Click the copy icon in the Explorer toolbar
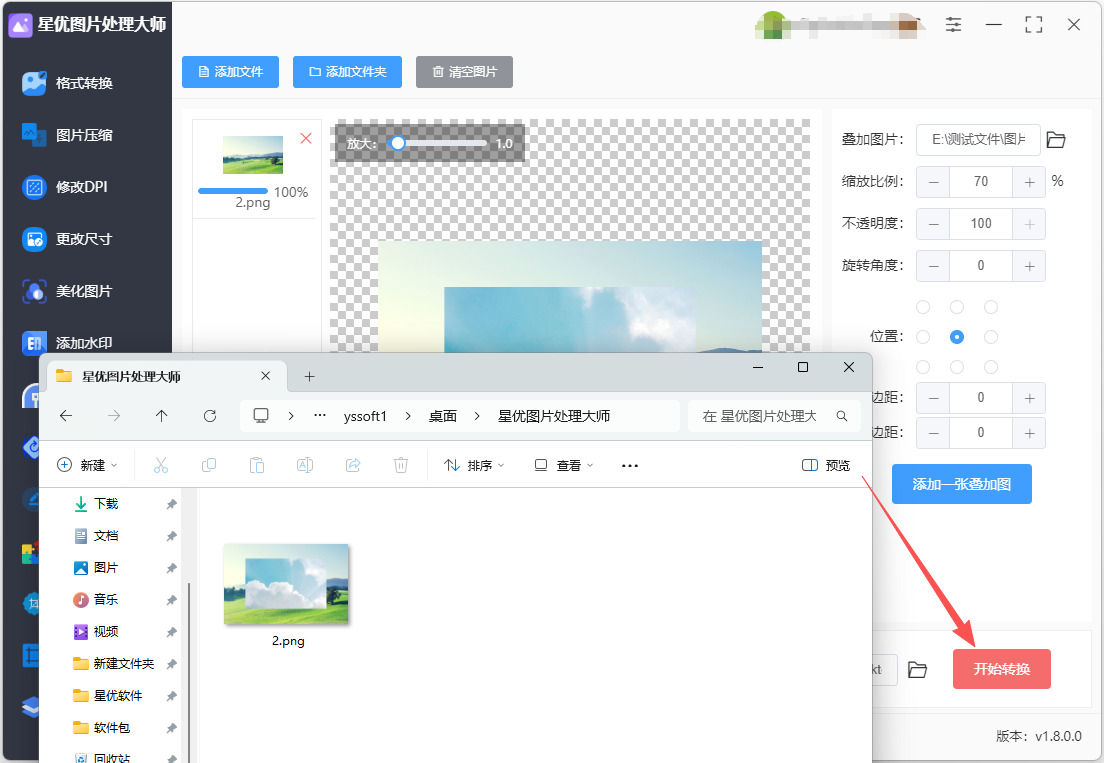Viewport: 1104px width, 763px height. [208, 465]
